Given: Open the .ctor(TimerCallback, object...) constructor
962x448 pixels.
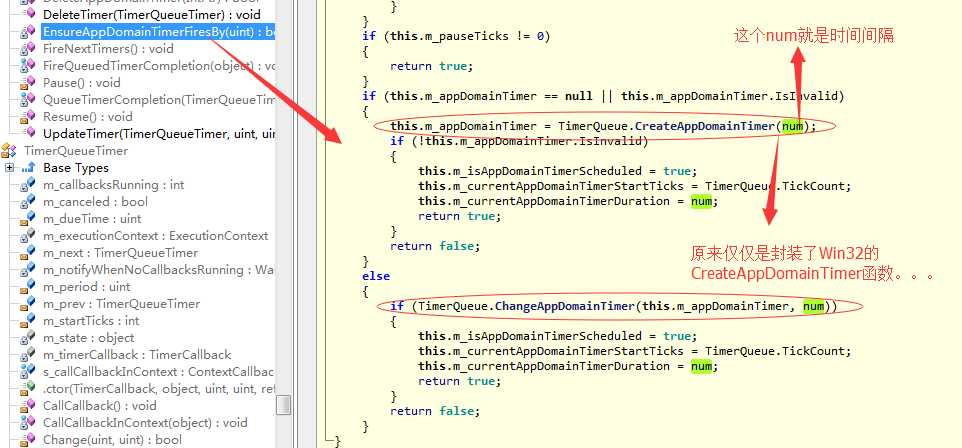Looking at the screenshot, I should coord(159,389).
